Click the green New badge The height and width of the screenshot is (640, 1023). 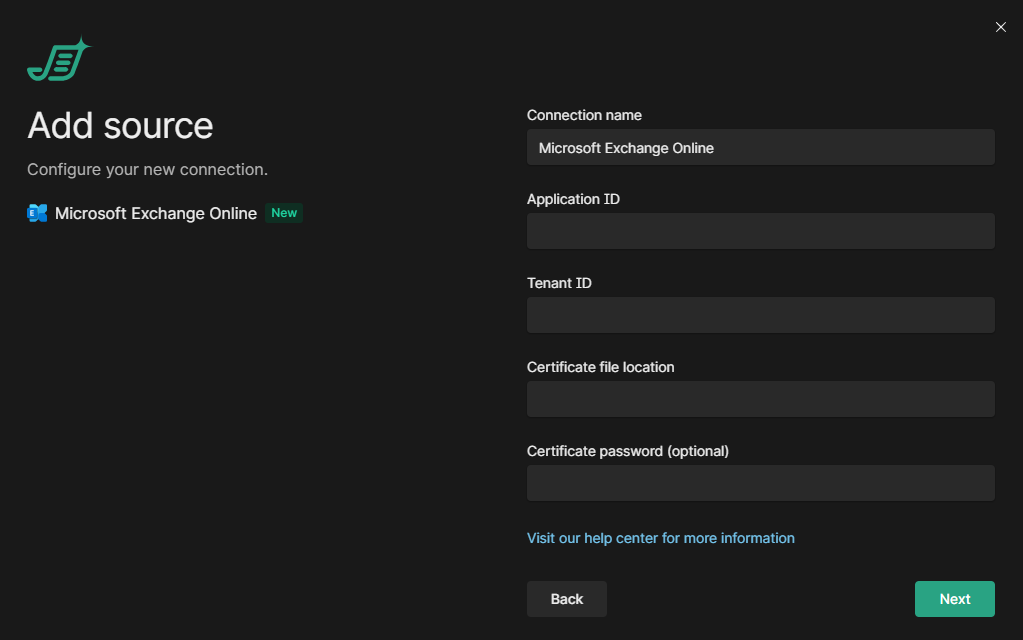[x=284, y=213]
